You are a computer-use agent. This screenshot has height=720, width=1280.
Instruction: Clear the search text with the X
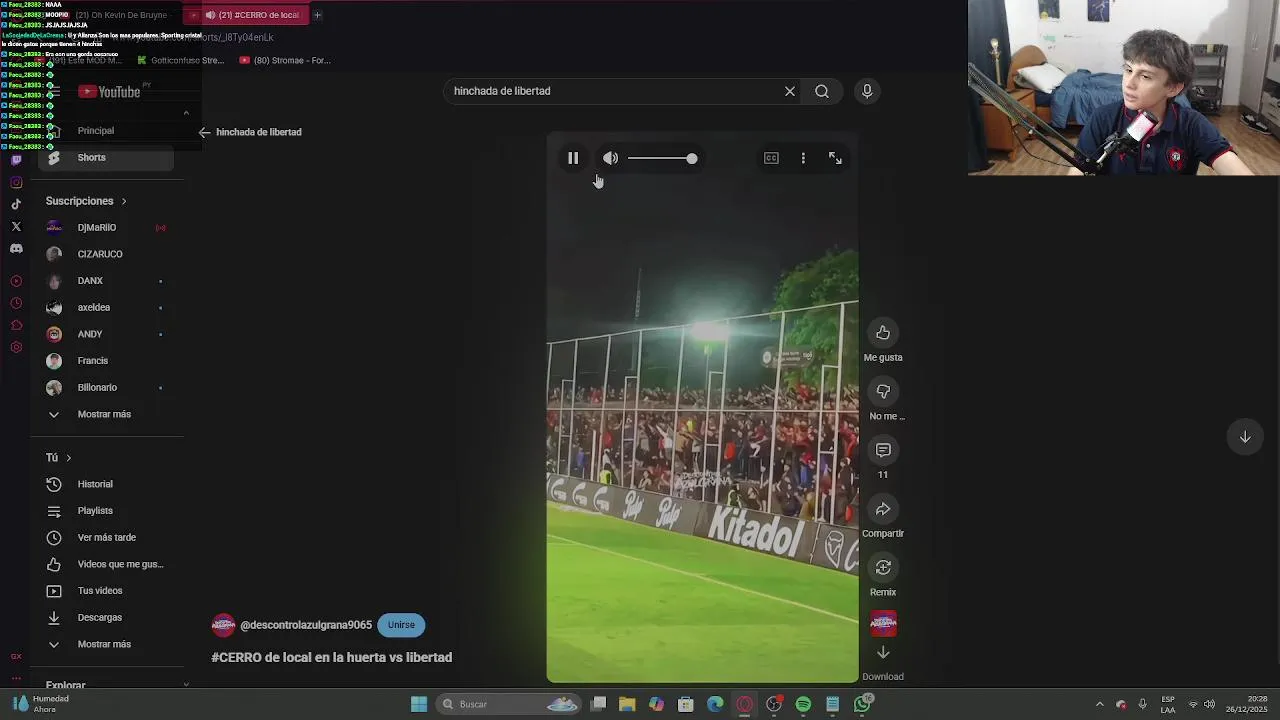tap(790, 91)
